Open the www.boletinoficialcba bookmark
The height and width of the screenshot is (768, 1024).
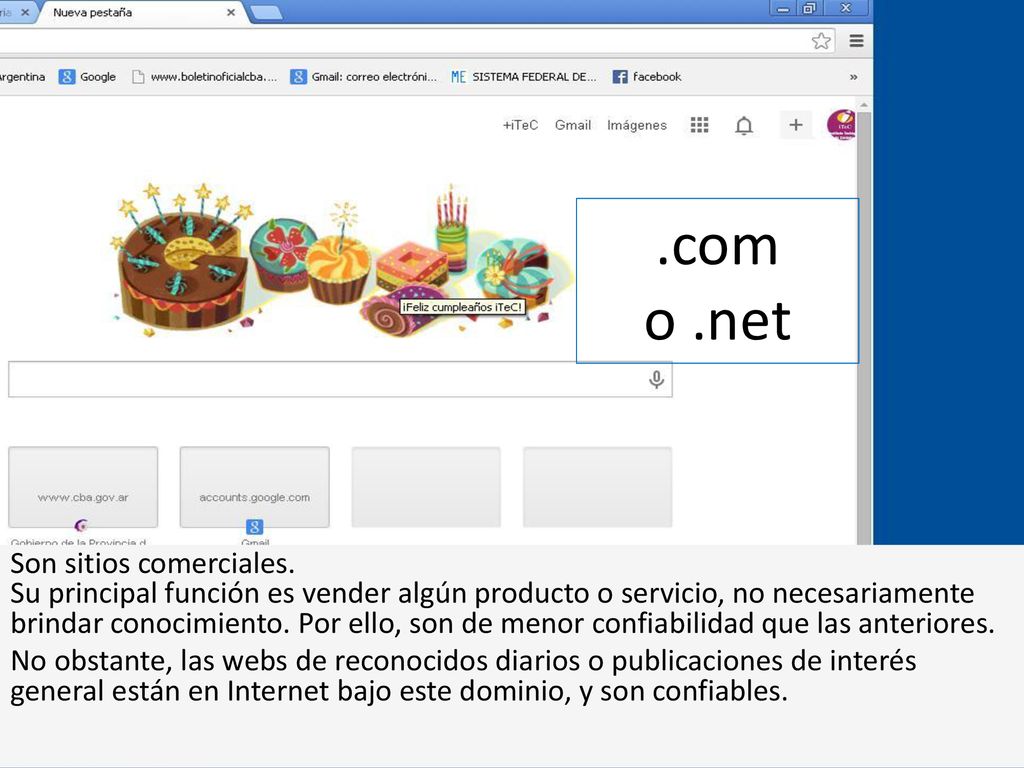pos(204,76)
